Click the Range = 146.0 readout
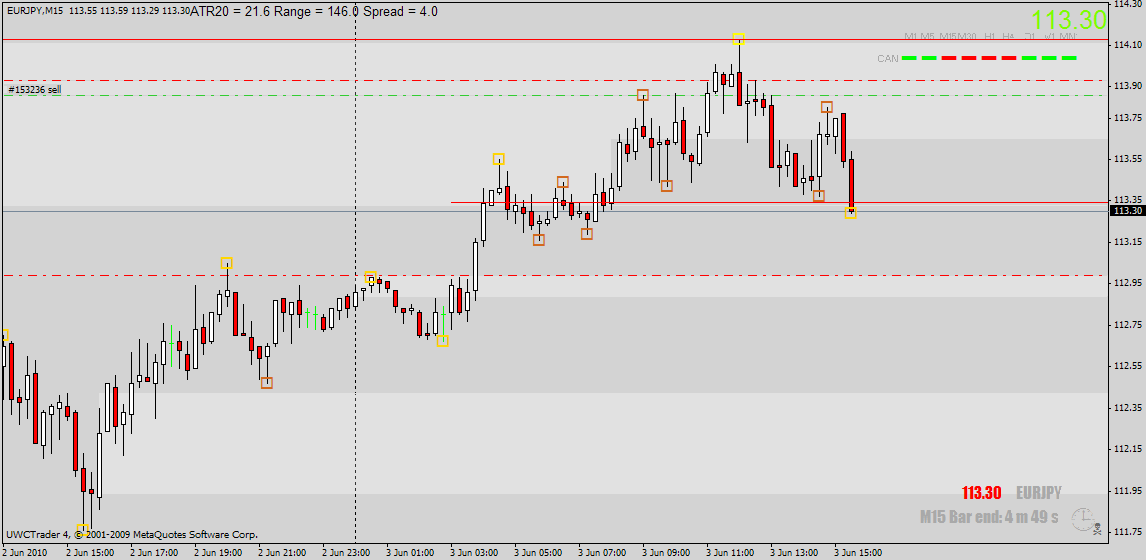 point(315,11)
